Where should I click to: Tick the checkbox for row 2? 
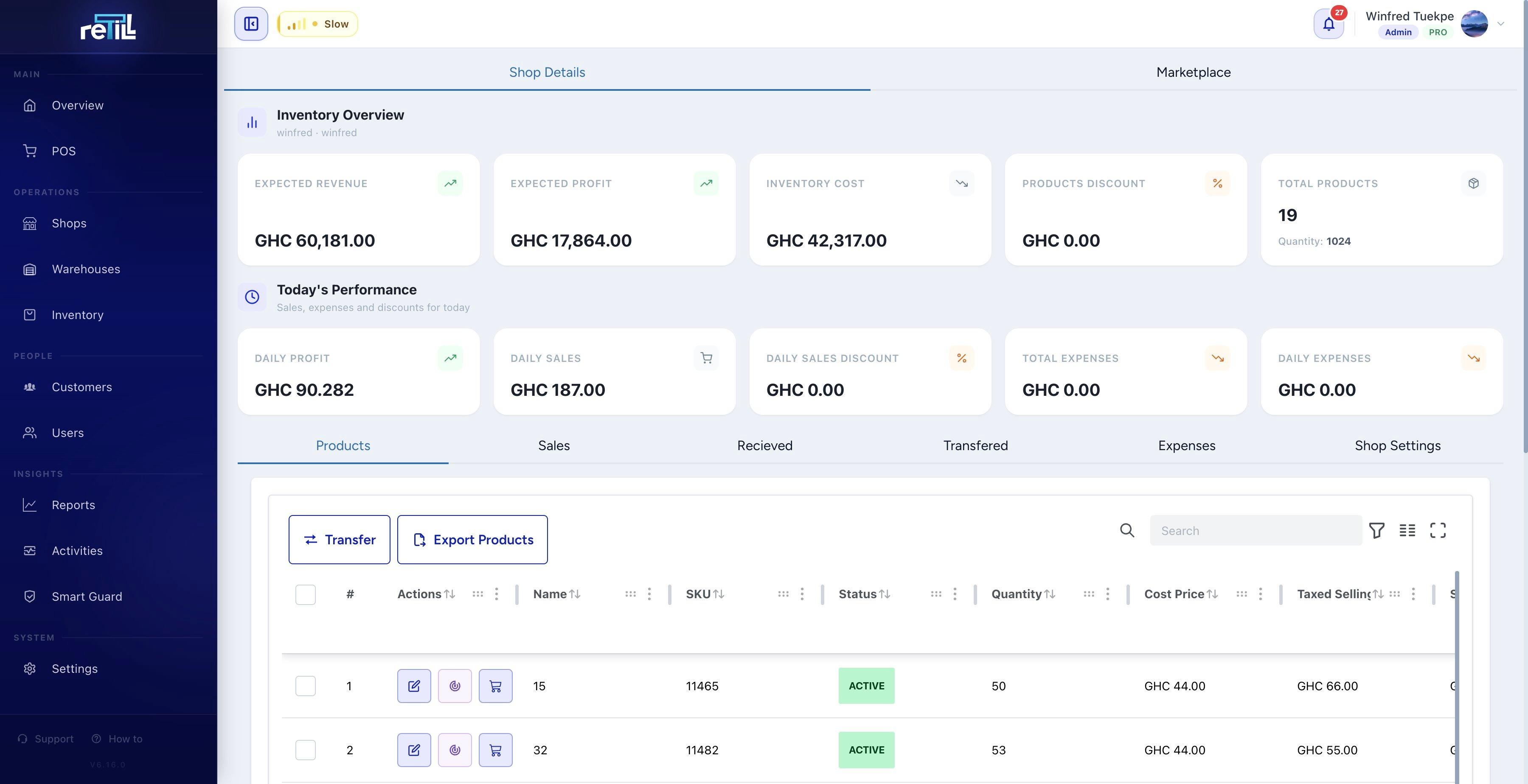coord(306,750)
